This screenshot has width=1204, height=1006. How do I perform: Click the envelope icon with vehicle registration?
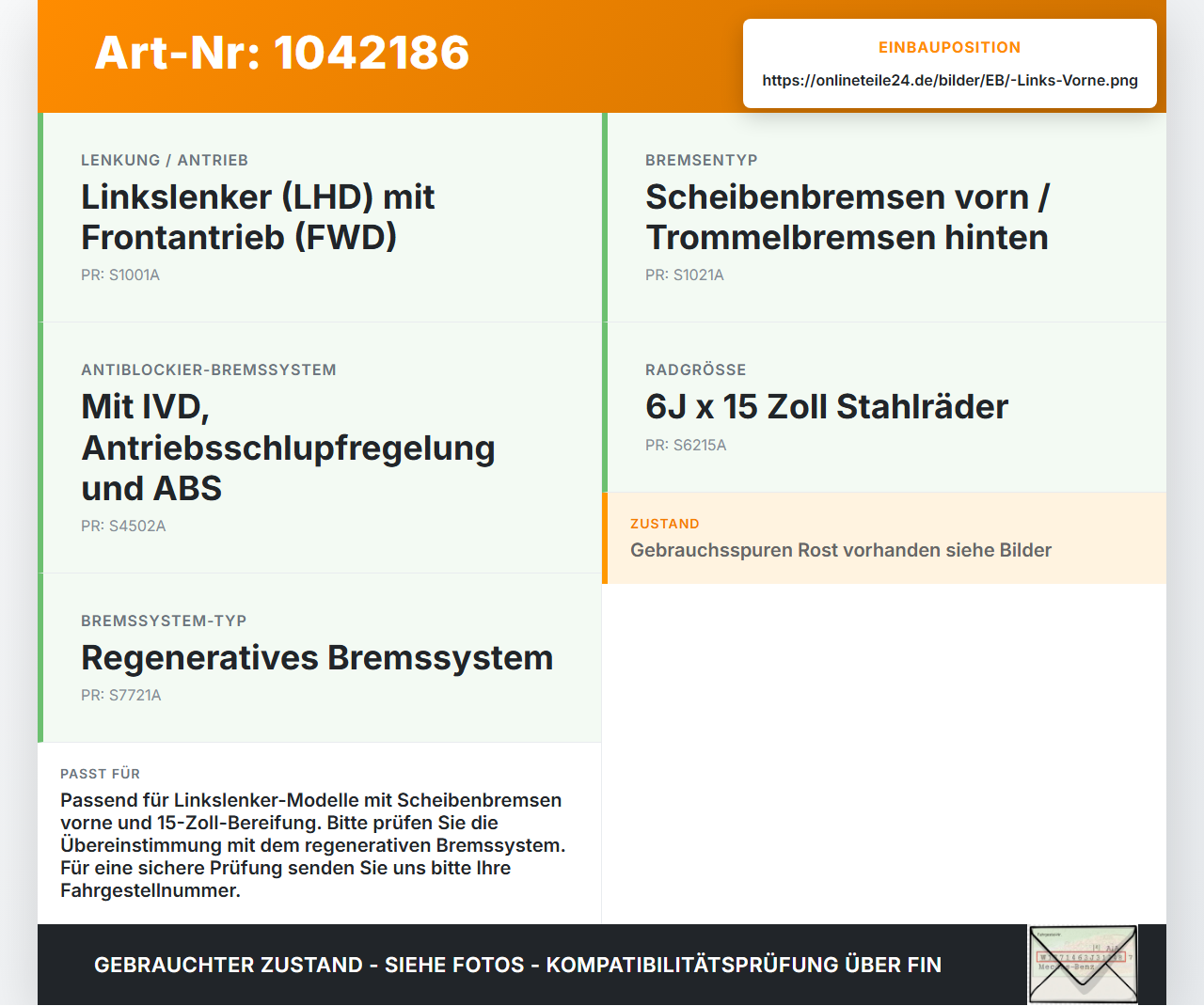coord(1083,965)
